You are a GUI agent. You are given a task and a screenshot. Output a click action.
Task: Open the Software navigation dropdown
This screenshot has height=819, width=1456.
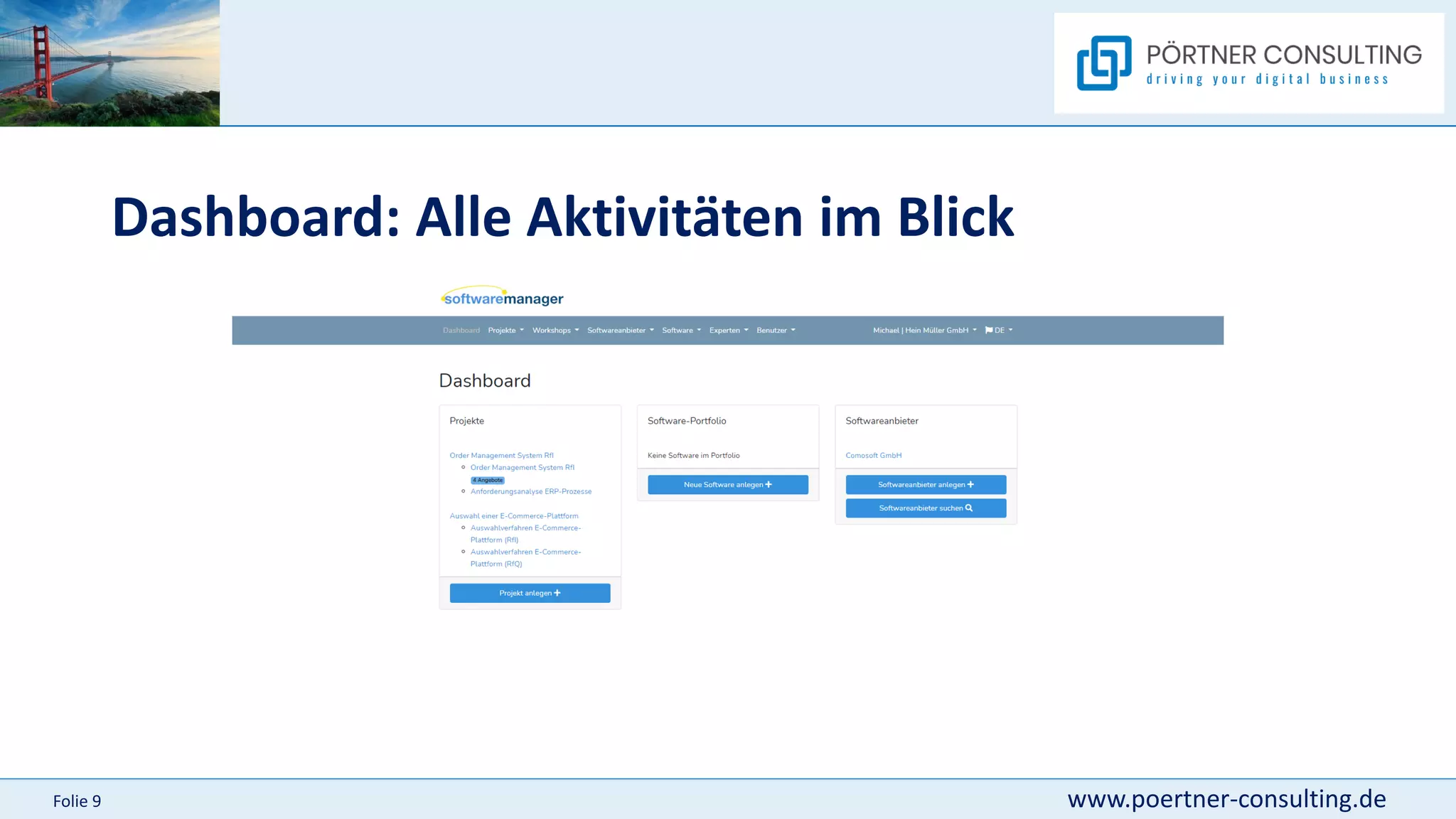click(681, 331)
